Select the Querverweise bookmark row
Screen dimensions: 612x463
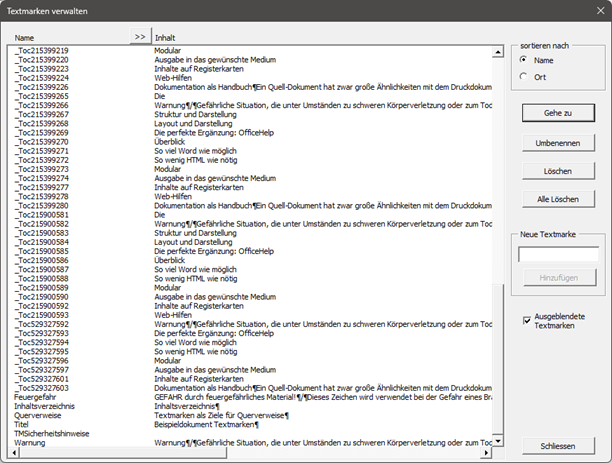pos(38,416)
